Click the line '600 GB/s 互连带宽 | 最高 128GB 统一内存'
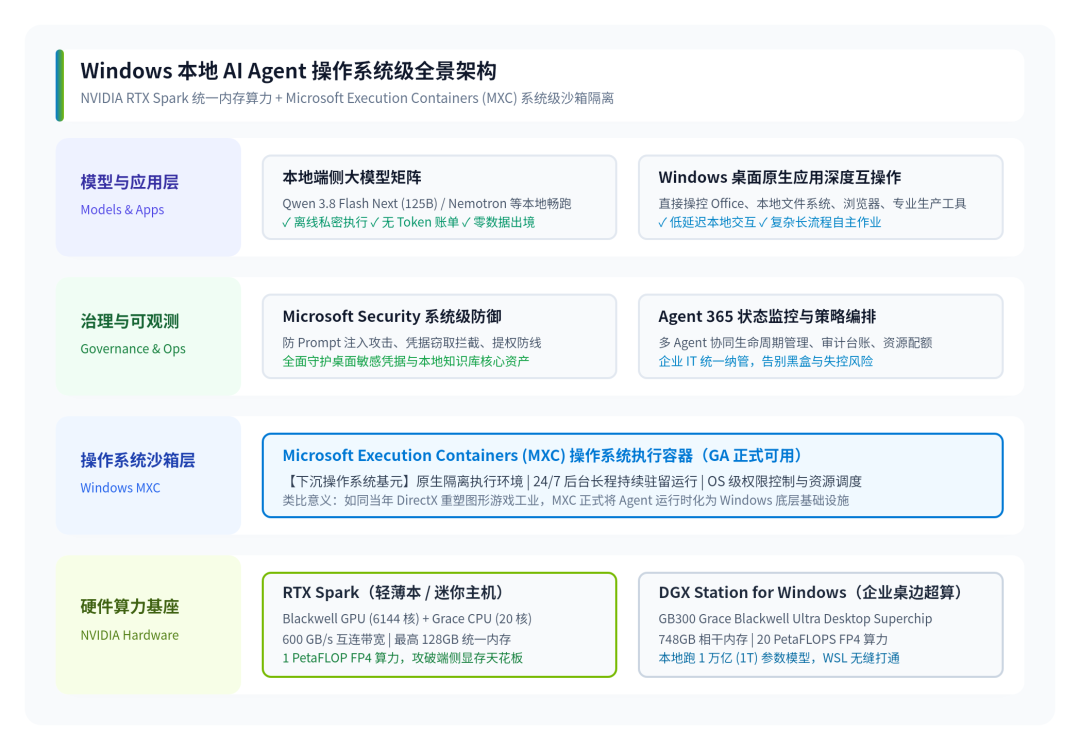Viewport: 1080px width, 750px height. point(397,639)
